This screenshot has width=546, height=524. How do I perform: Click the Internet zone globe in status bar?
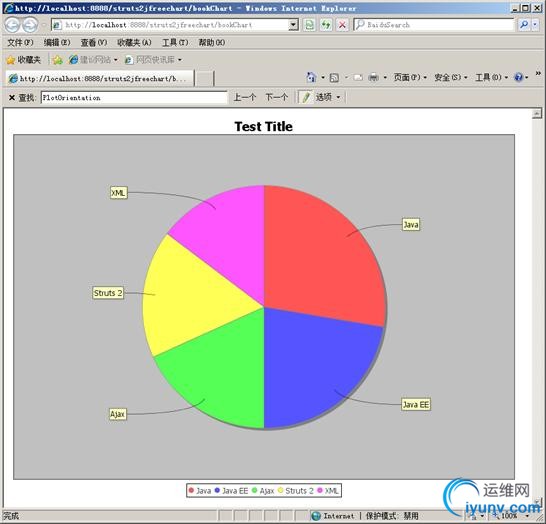coord(316,516)
